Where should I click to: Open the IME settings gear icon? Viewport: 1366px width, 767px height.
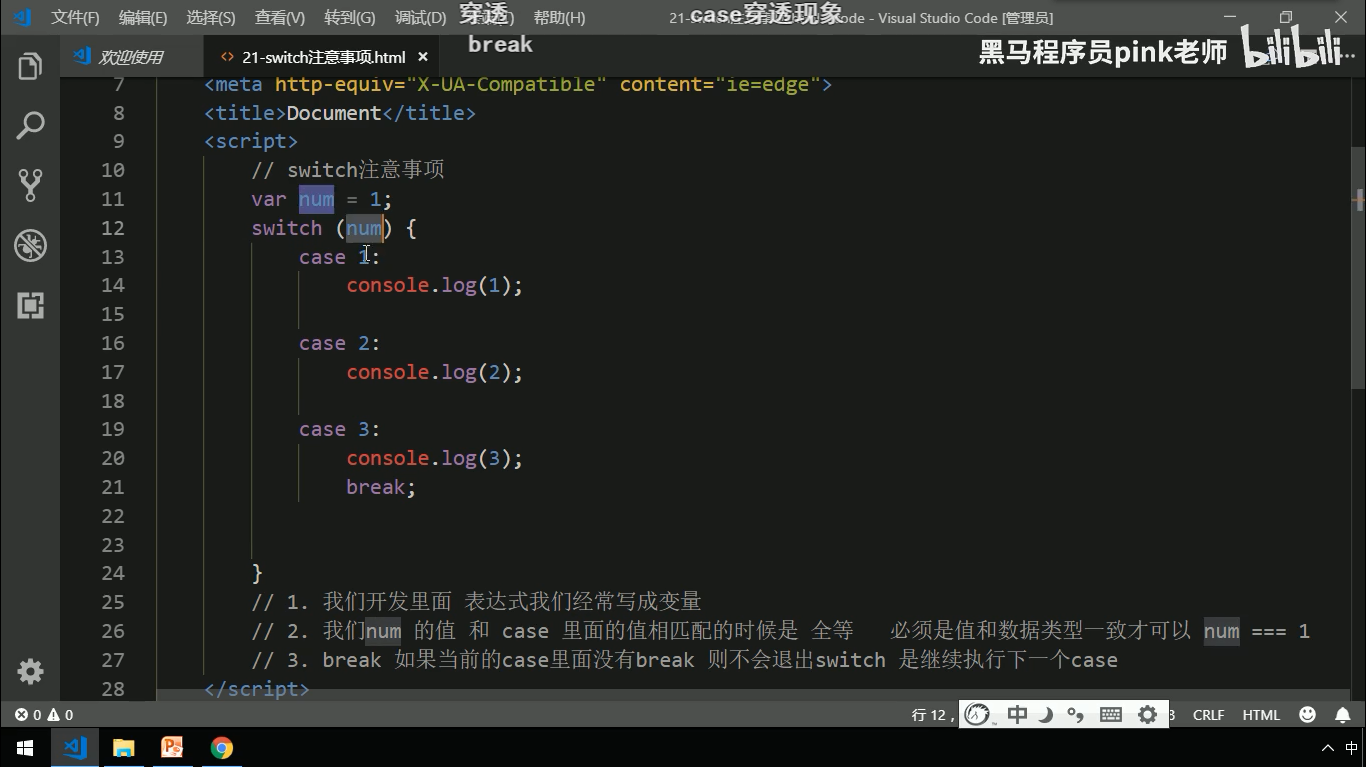point(1147,714)
